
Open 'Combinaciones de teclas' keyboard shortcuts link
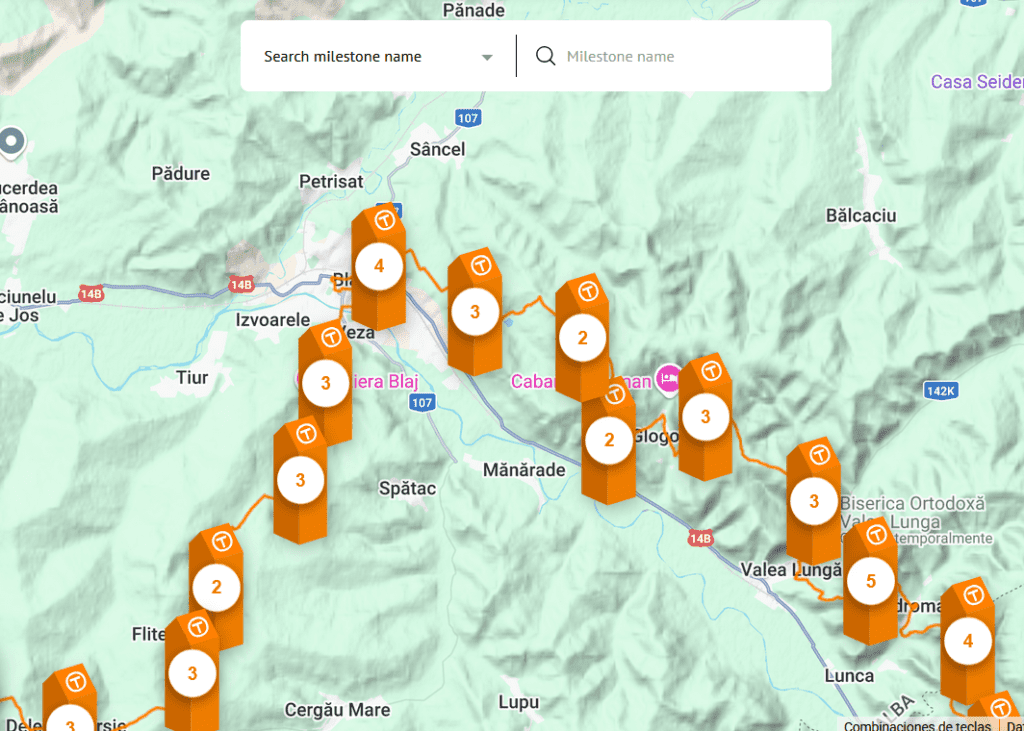pos(916,725)
